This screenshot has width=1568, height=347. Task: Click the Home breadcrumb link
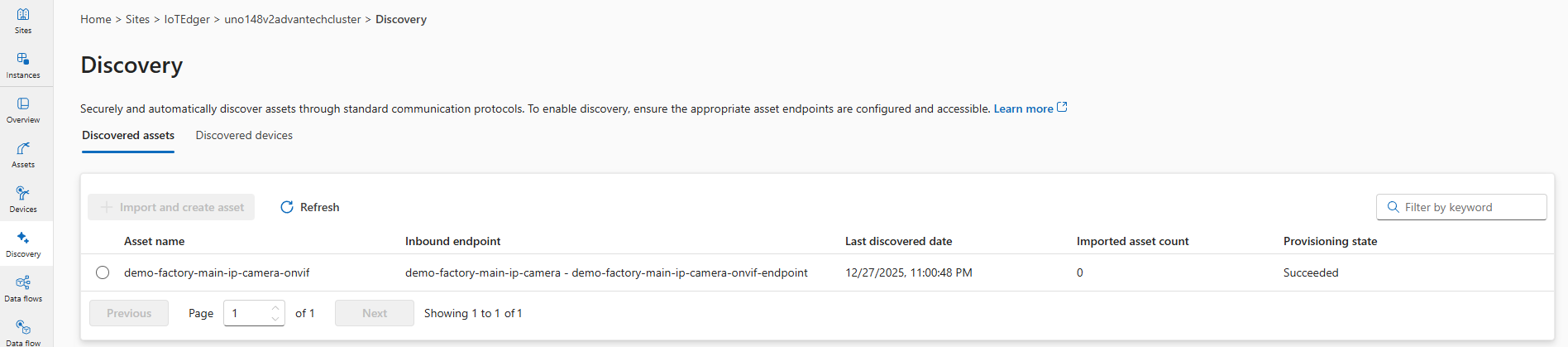click(96, 19)
